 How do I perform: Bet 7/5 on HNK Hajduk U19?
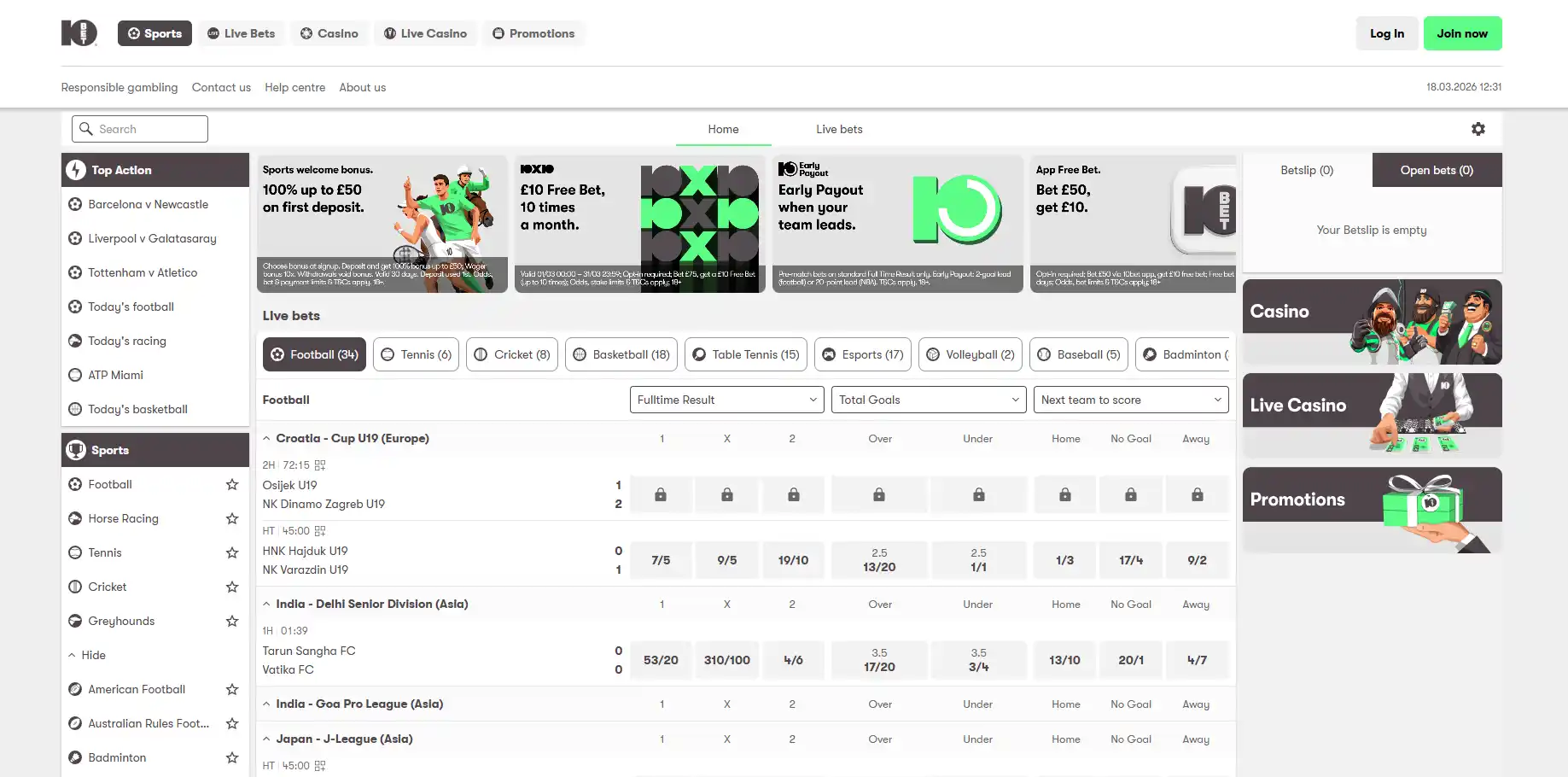[661, 560]
